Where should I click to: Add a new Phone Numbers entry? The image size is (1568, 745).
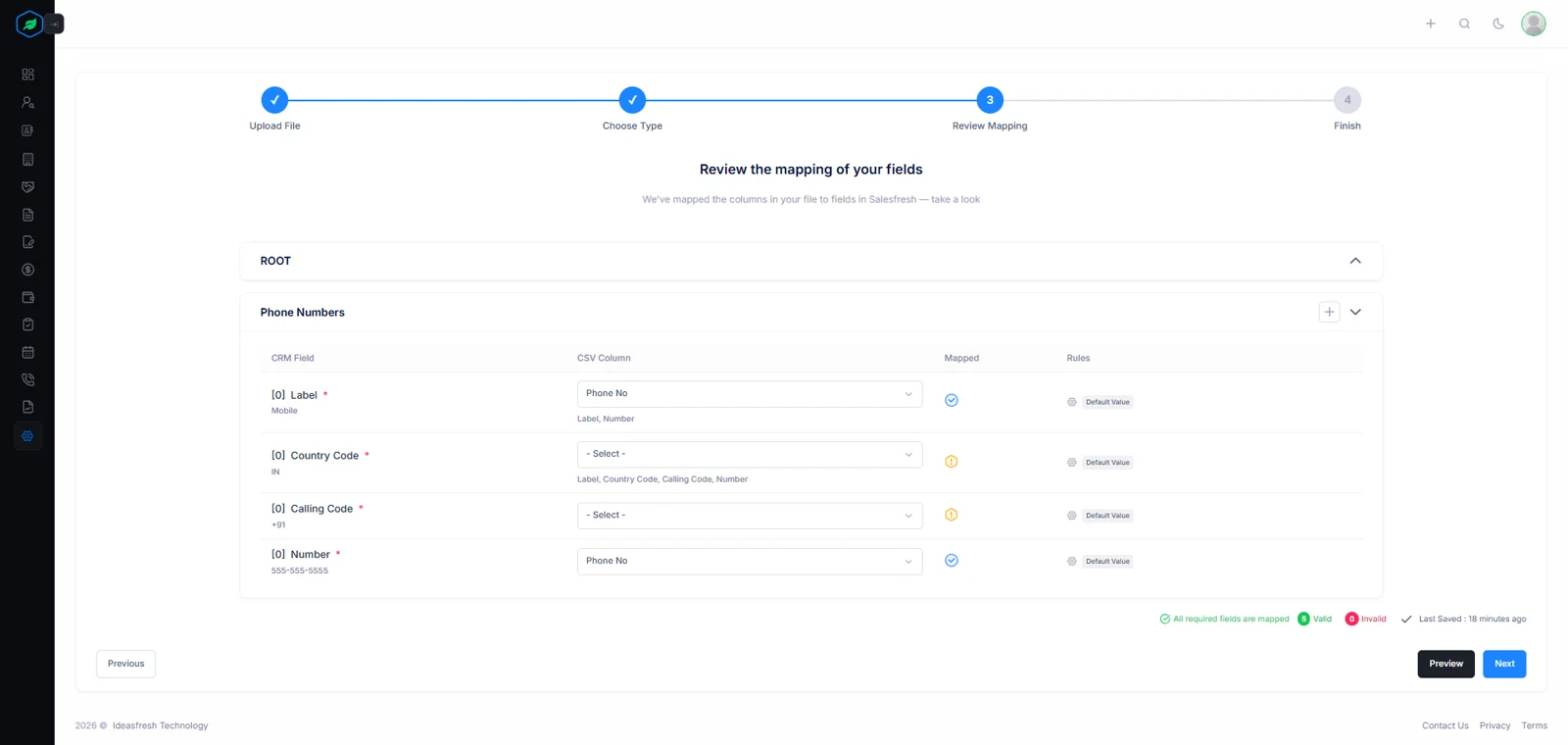[1329, 312]
